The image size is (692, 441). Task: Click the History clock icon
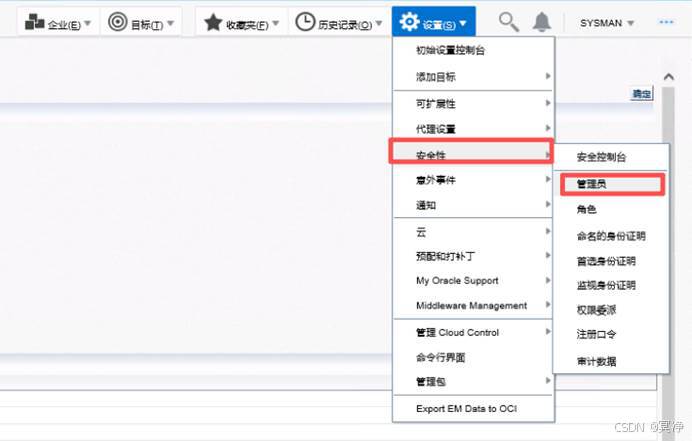coord(305,22)
